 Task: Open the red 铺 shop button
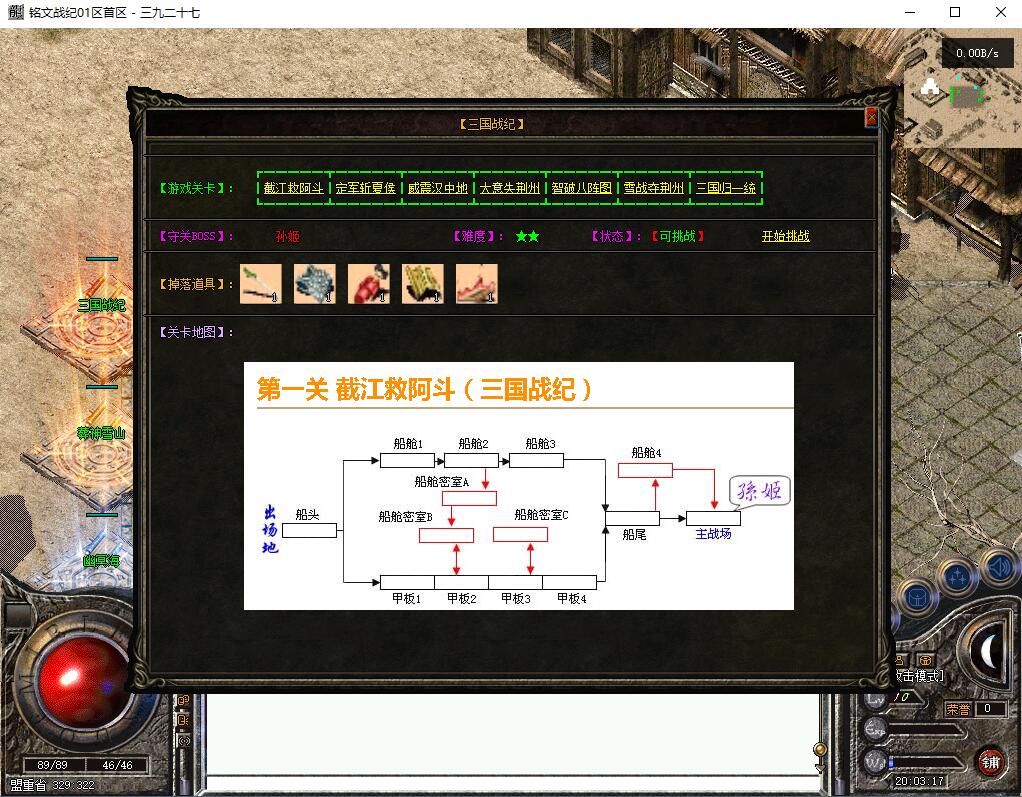989,761
